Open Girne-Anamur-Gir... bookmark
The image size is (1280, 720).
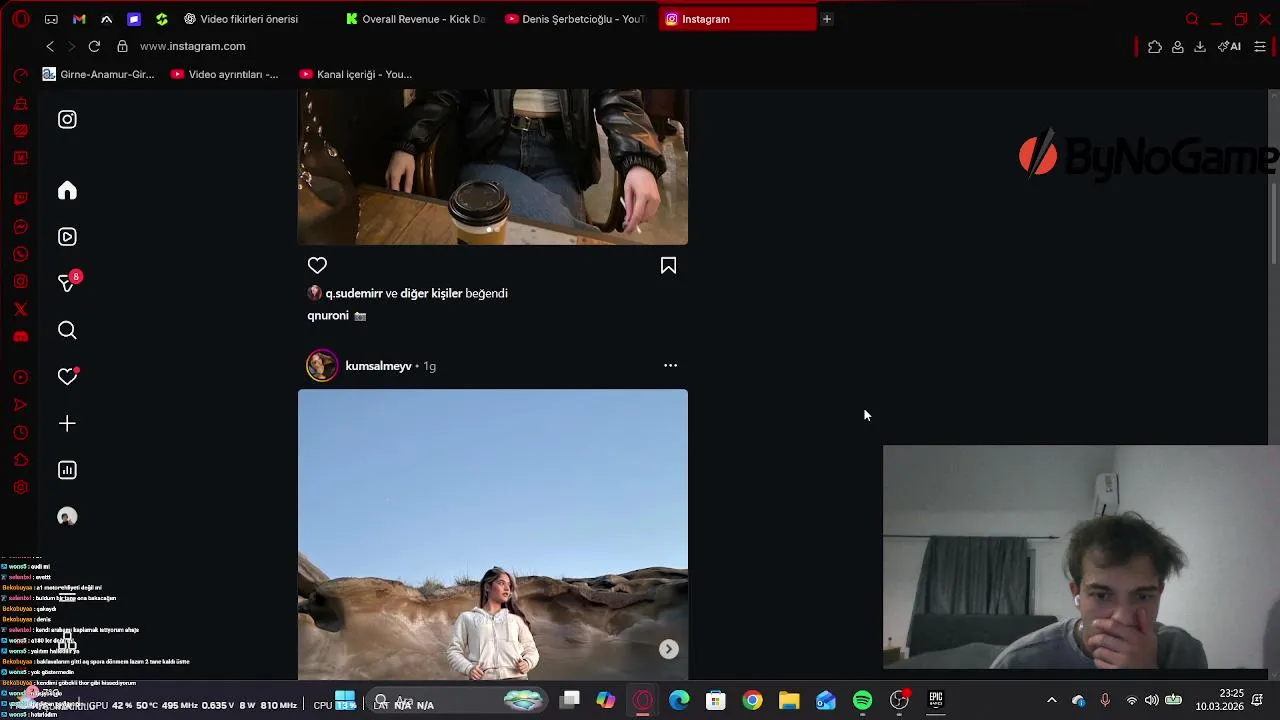[x=99, y=74]
